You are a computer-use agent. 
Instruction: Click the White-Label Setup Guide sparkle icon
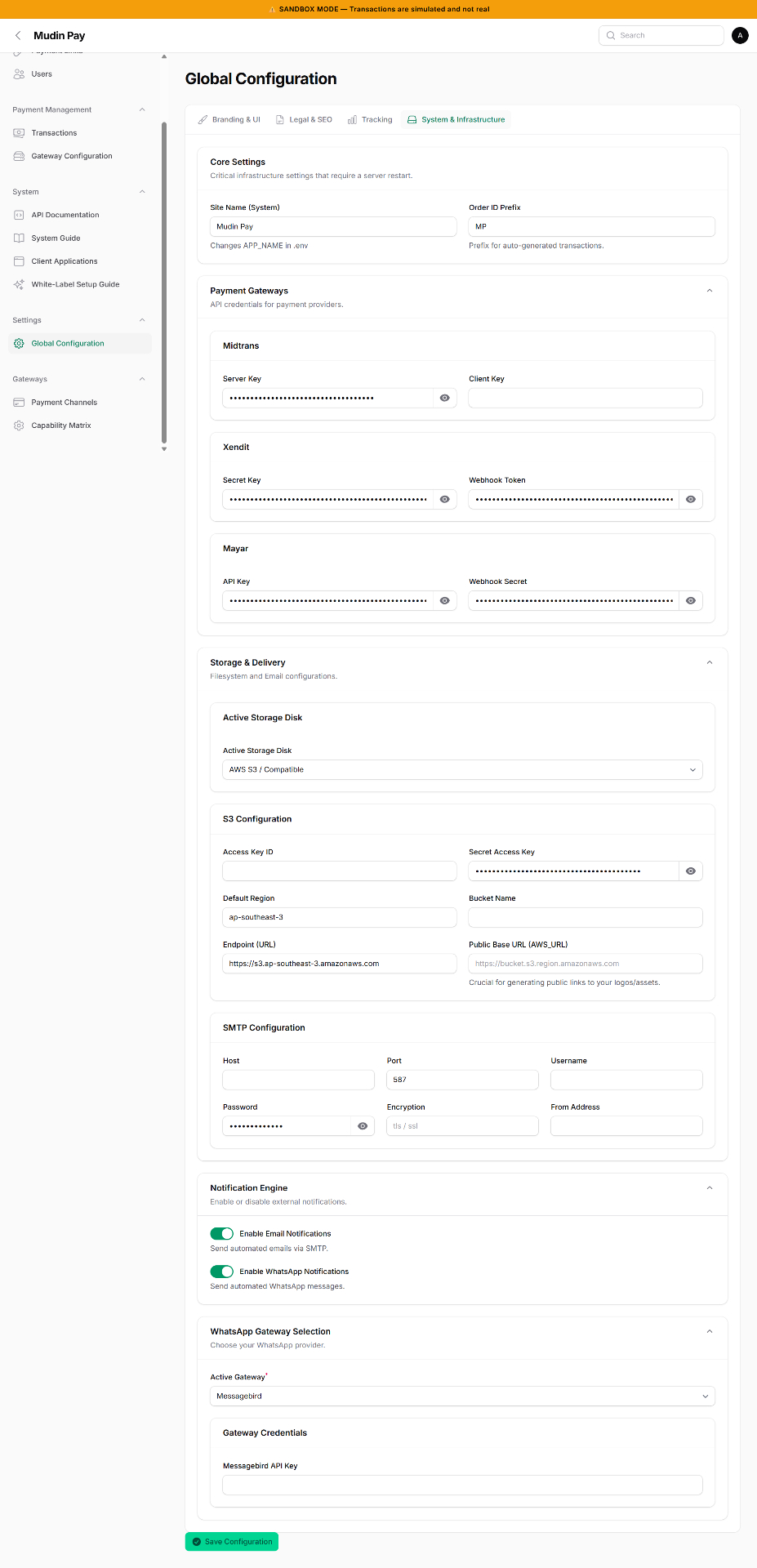19,284
